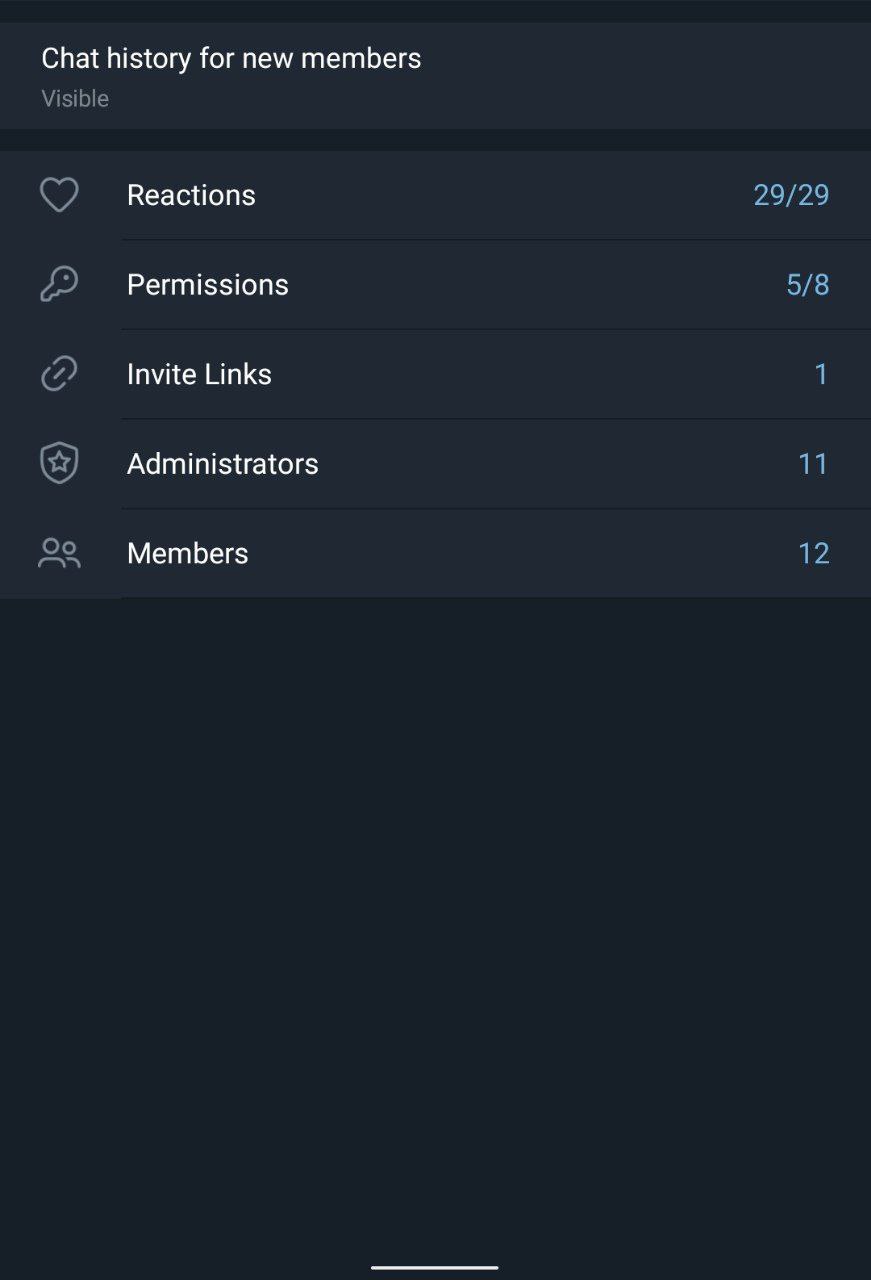Open Chat history for new members setting
Viewport: 871px width, 1280px height.
click(231, 58)
